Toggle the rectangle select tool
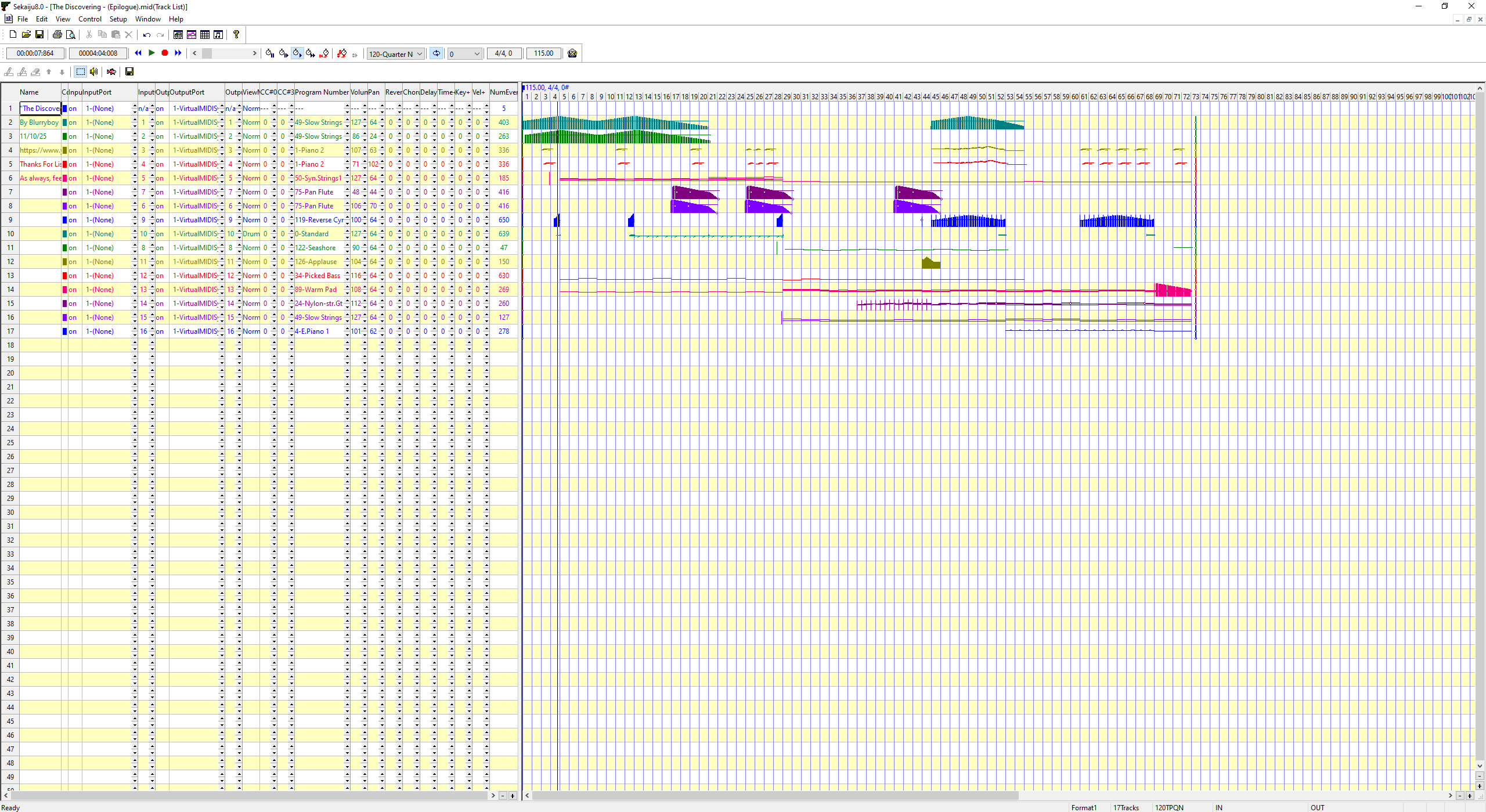 pos(80,71)
